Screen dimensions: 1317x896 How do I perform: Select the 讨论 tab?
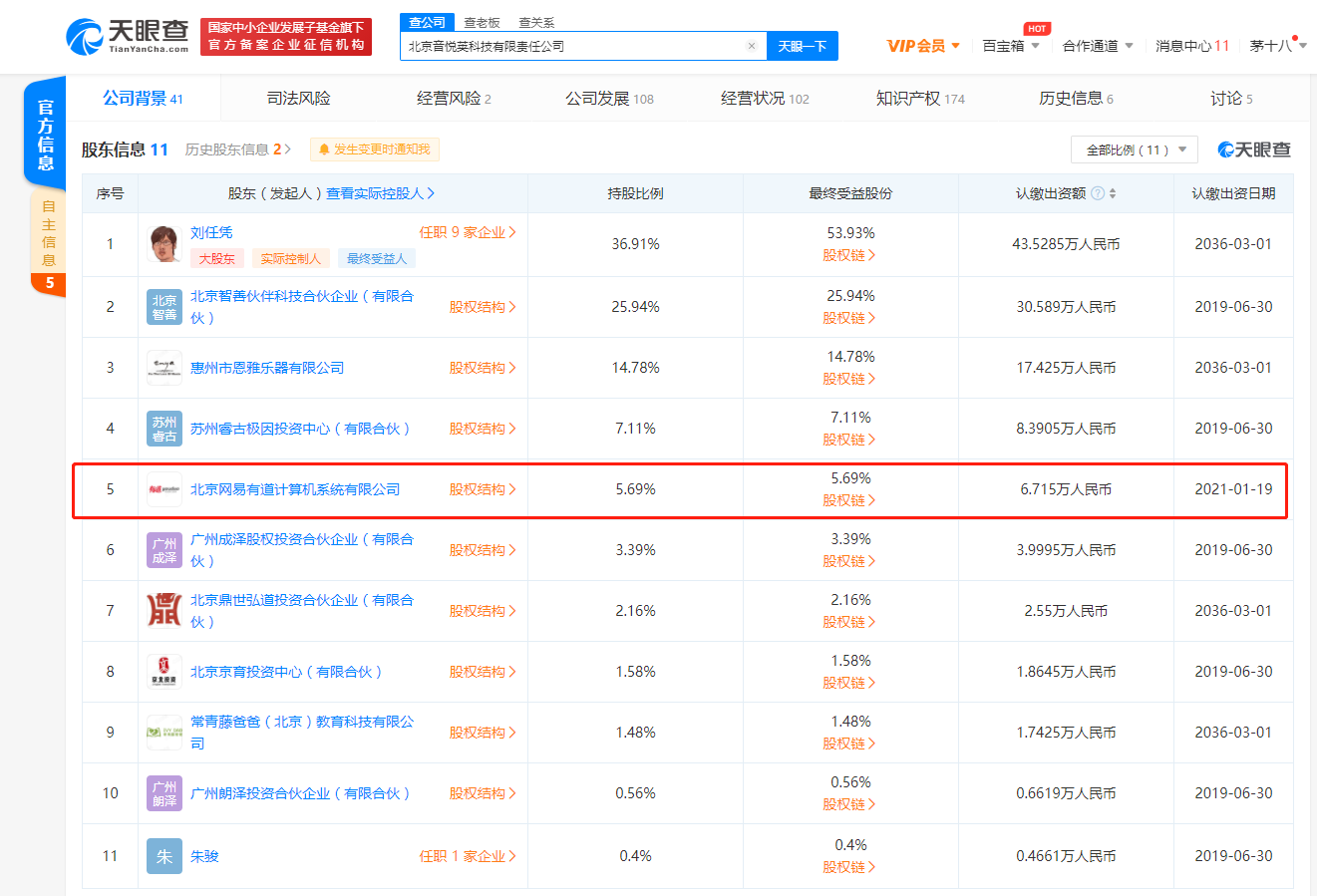[x=1231, y=98]
